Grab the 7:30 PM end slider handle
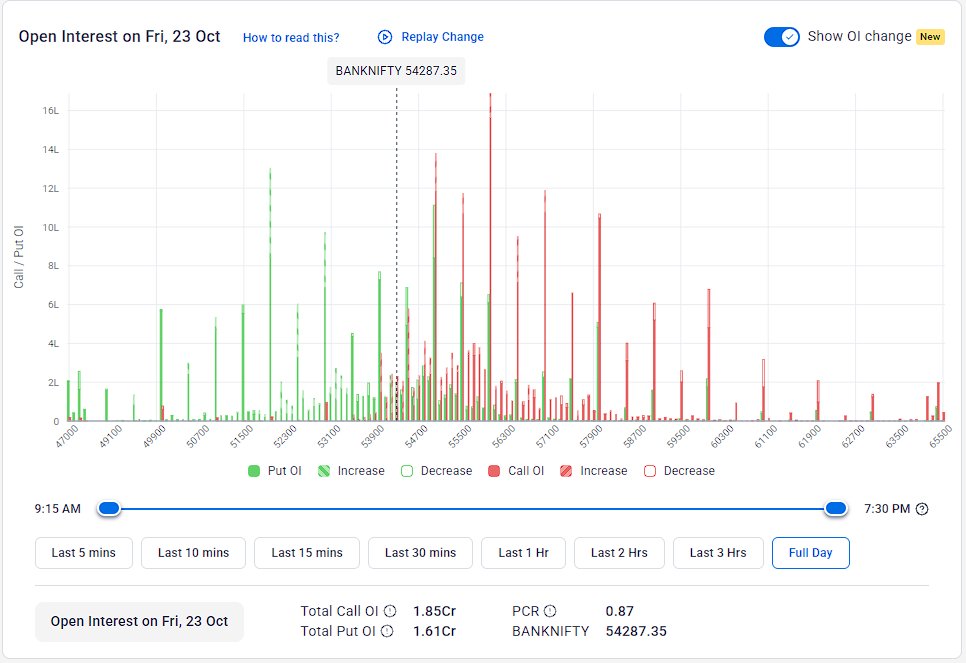966x663 pixels. coord(836,508)
